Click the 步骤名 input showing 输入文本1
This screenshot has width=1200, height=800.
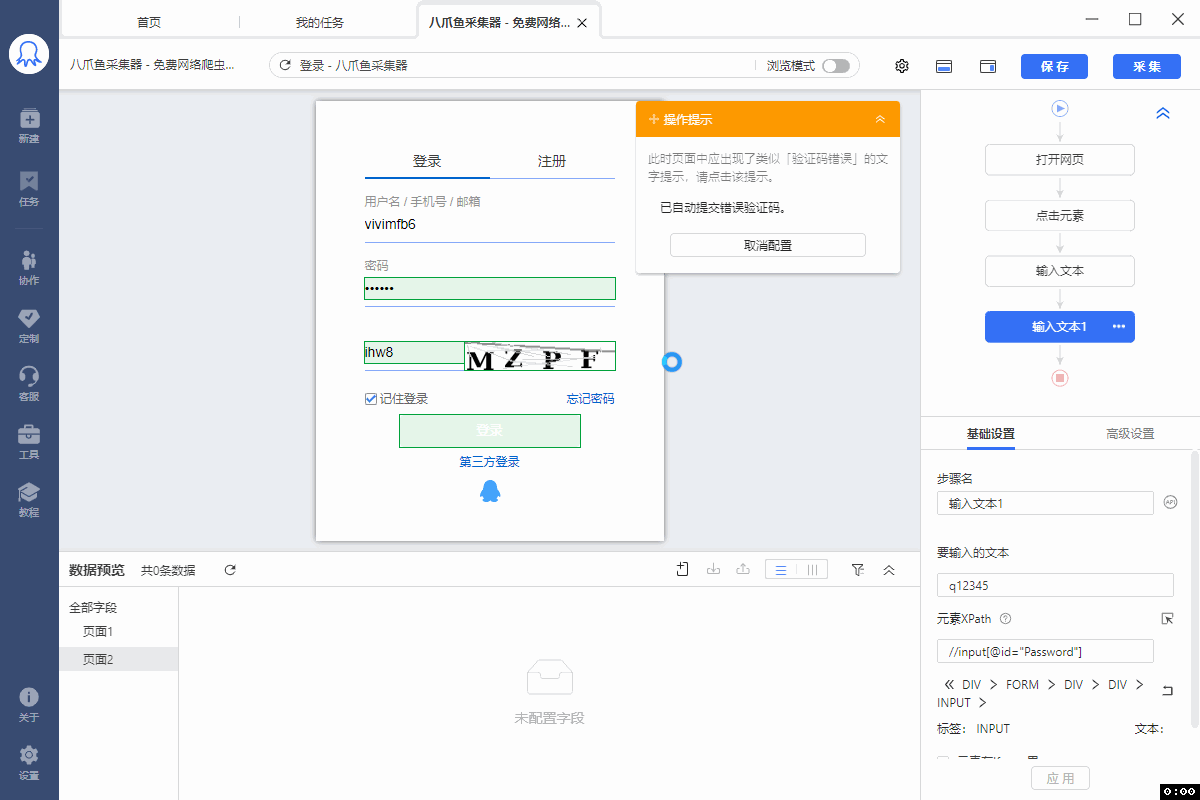point(1045,503)
